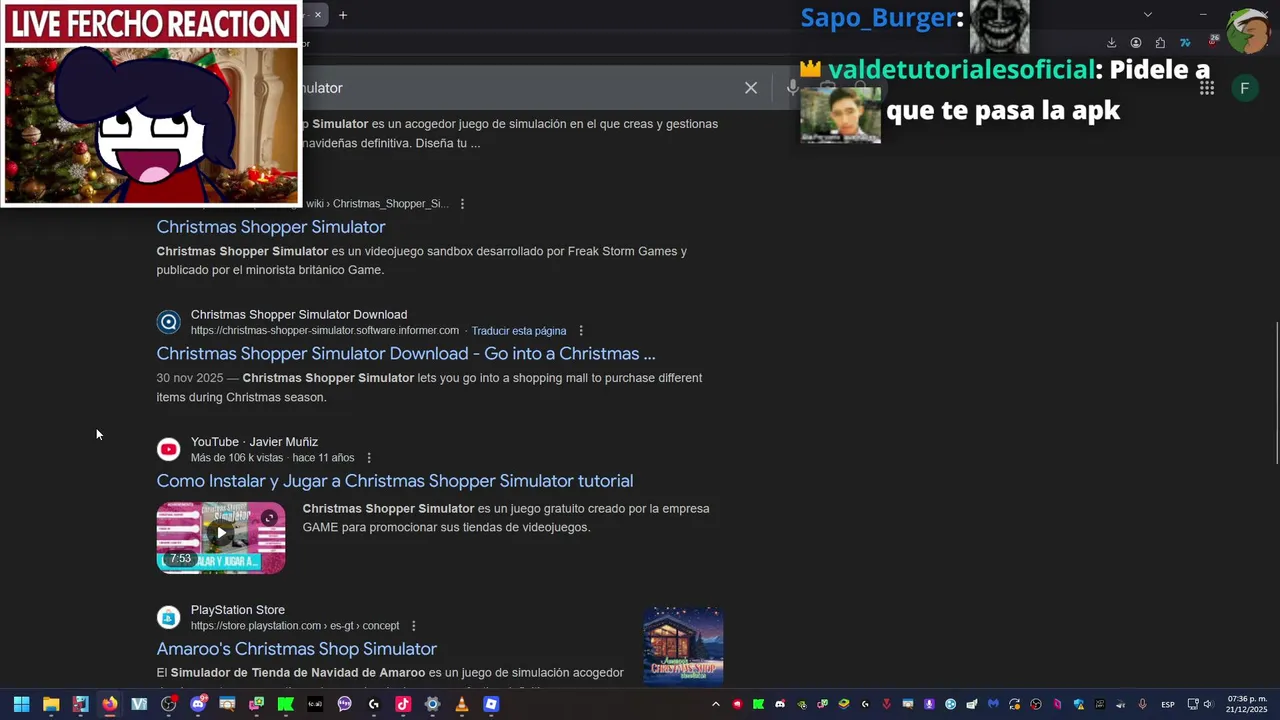Close the current browser tab
Image resolution: width=1280 pixels, height=720 pixels.
point(318,15)
